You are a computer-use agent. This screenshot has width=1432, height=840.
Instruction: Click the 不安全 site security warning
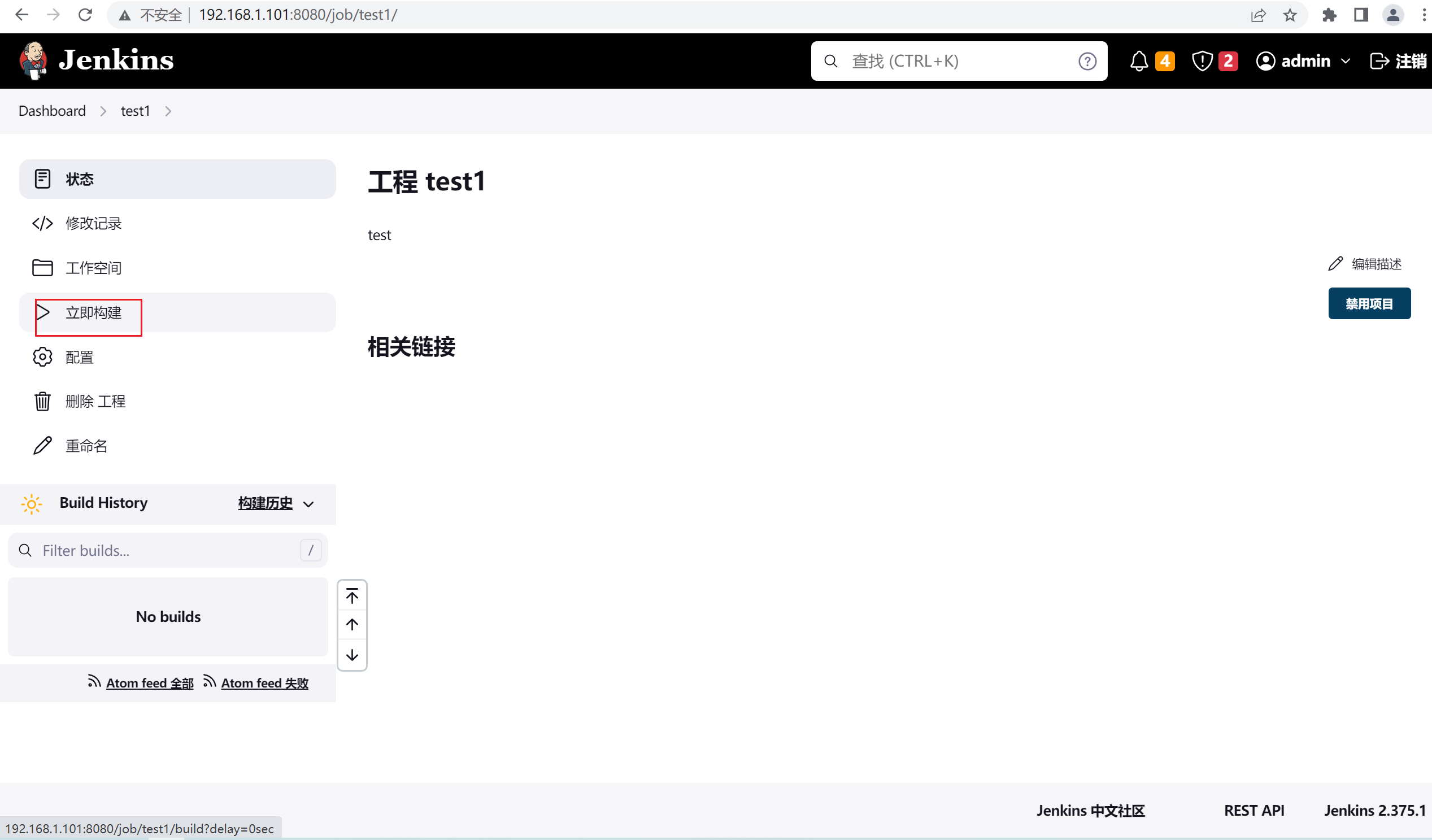[x=151, y=15]
